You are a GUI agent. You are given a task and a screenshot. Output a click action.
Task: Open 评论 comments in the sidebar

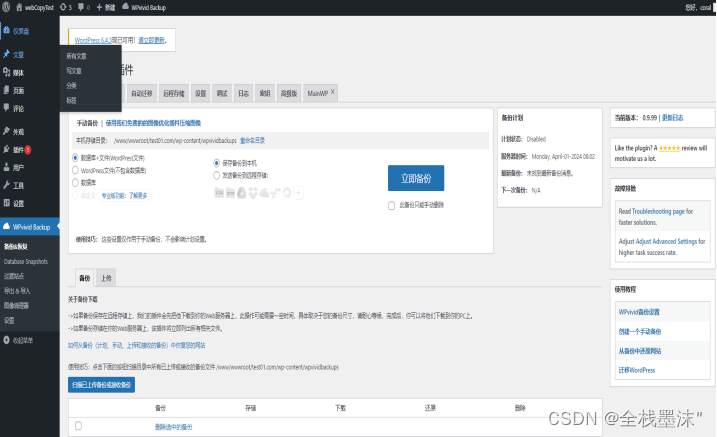pyautogui.click(x=14, y=108)
